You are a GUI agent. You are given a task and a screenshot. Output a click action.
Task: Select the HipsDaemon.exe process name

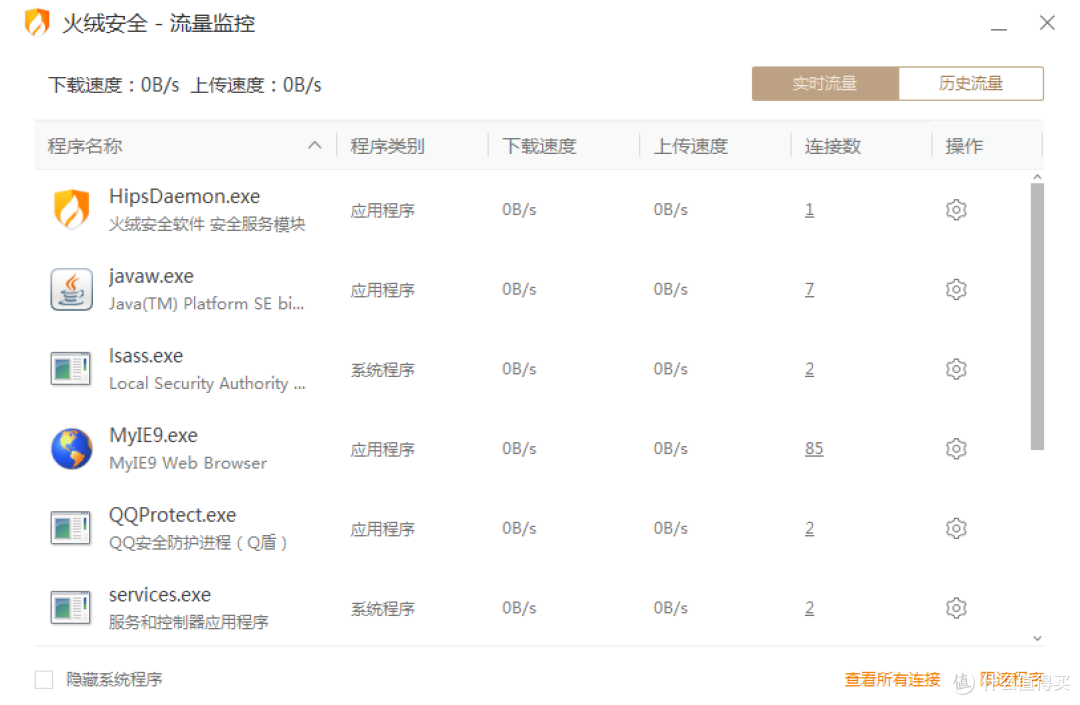pyautogui.click(x=185, y=196)
